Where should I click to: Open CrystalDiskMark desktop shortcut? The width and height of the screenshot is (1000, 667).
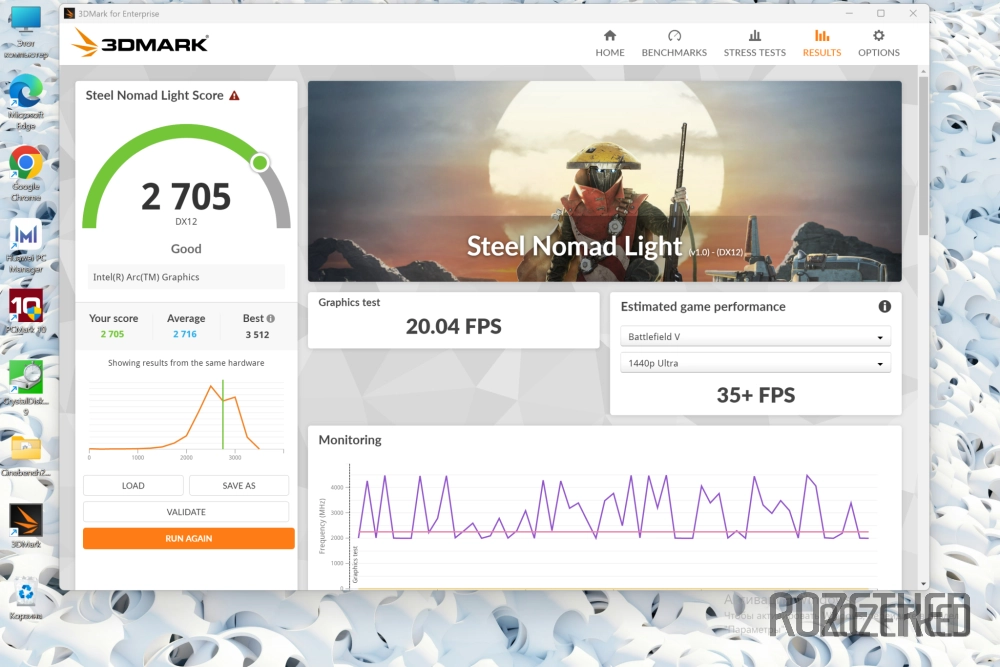point(25,378)
